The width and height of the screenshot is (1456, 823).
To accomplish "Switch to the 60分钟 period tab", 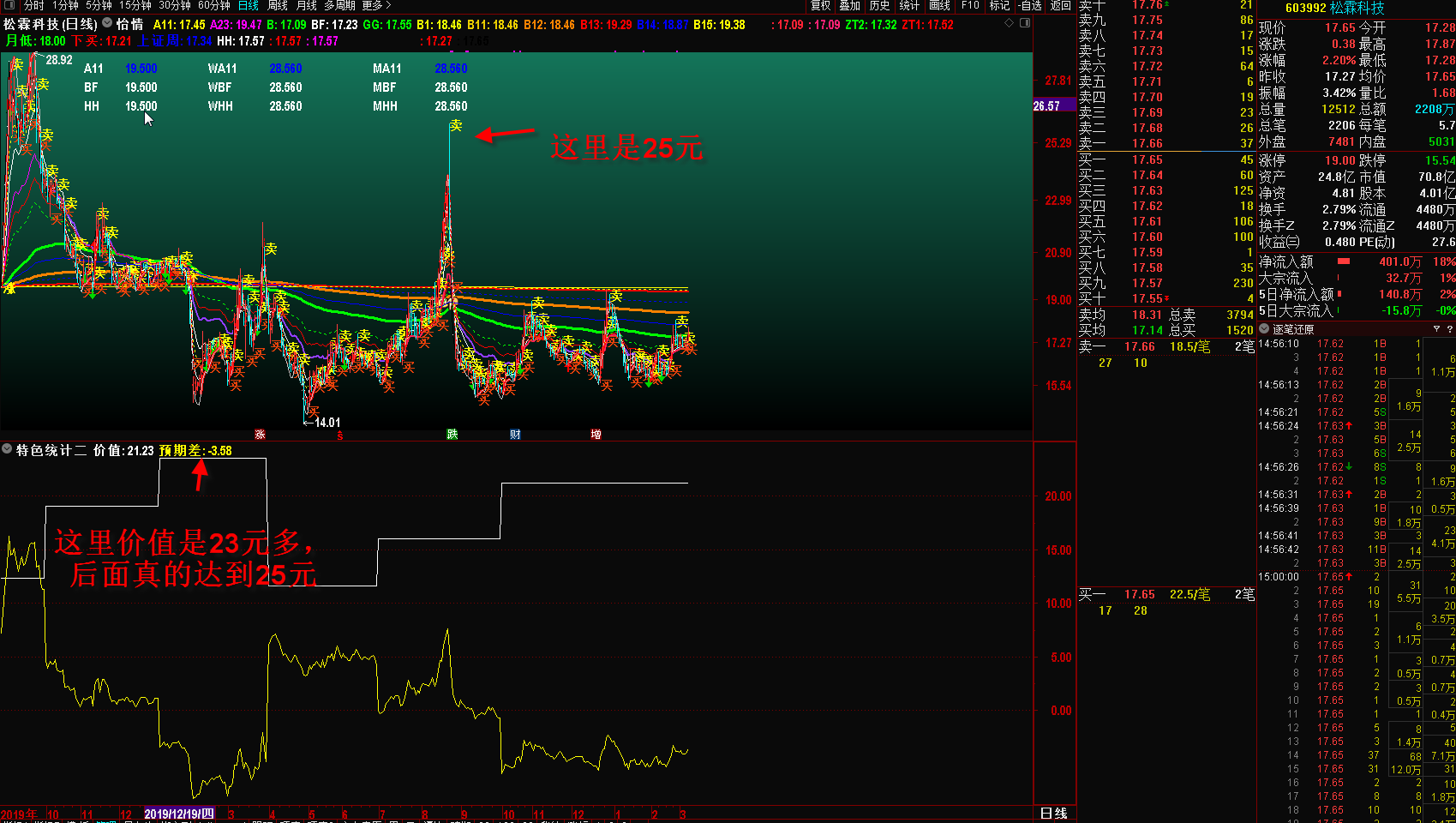I will 213,5.
